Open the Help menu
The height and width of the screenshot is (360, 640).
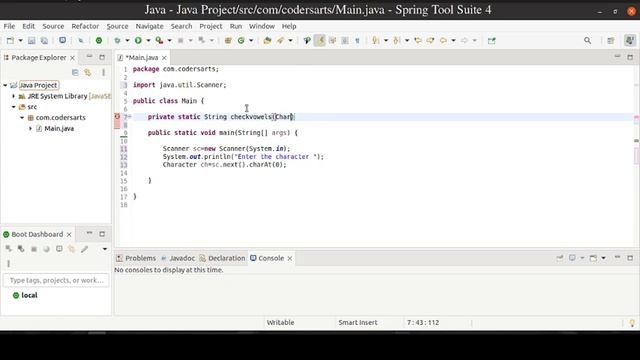coord(289,26)
